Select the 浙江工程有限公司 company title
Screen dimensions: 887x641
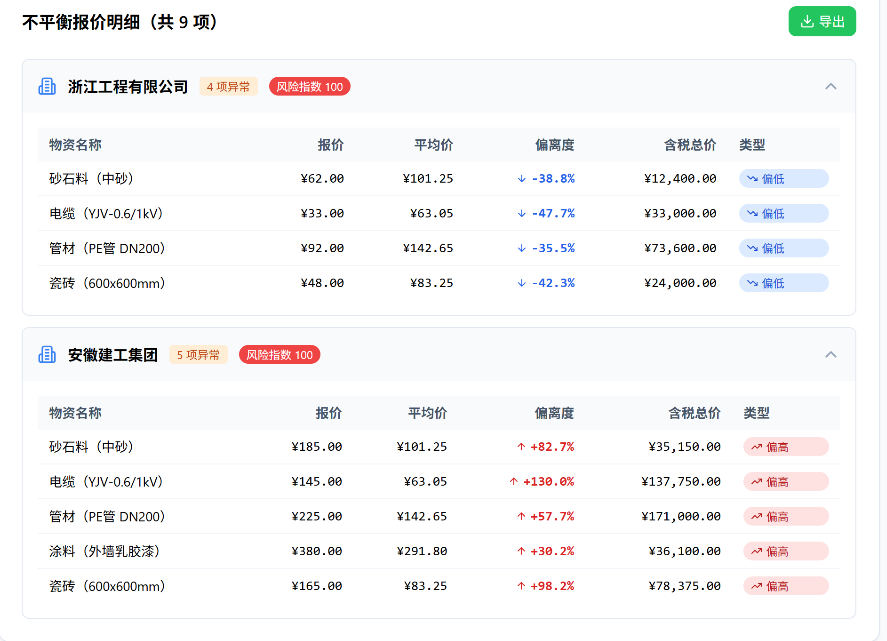128,87
